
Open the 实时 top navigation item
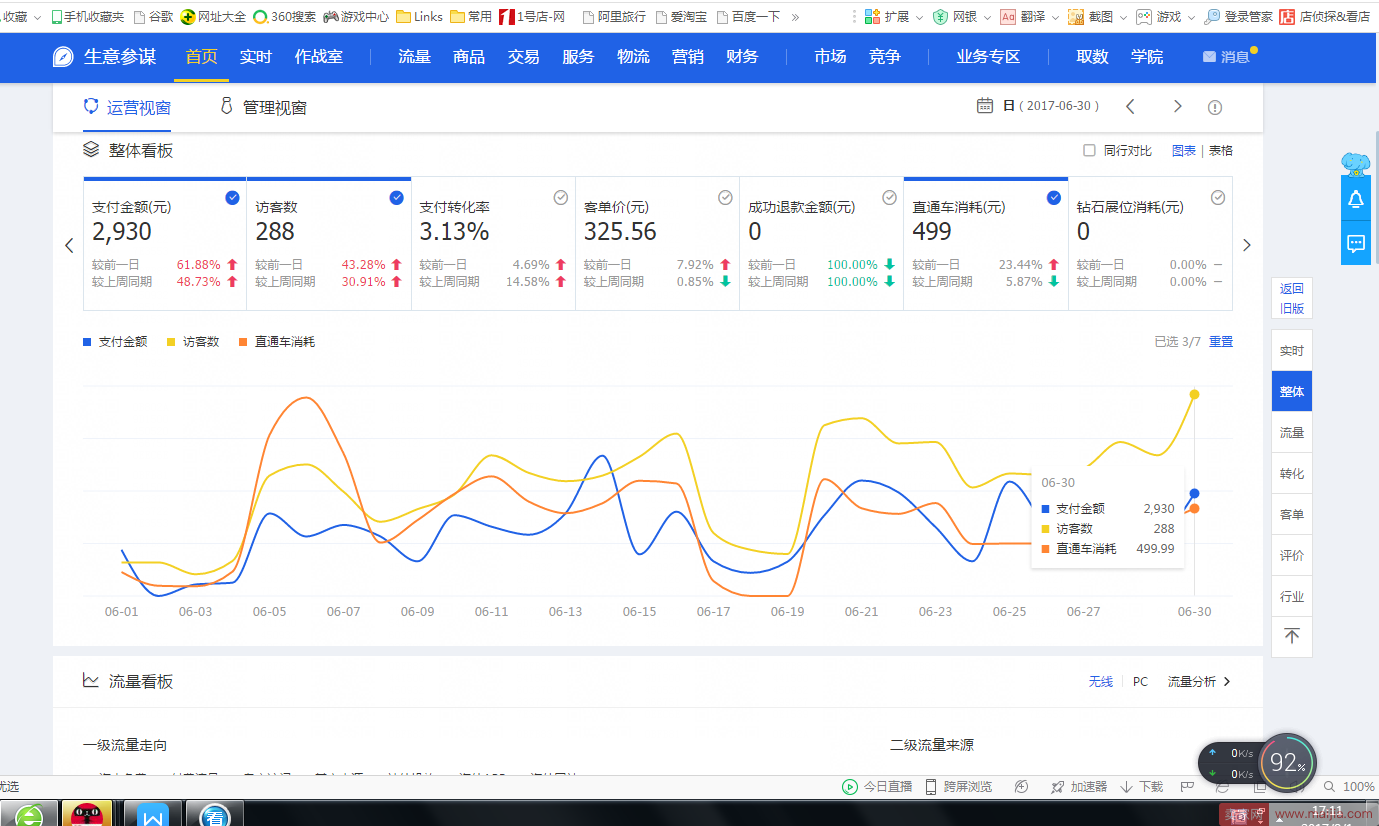255,57
